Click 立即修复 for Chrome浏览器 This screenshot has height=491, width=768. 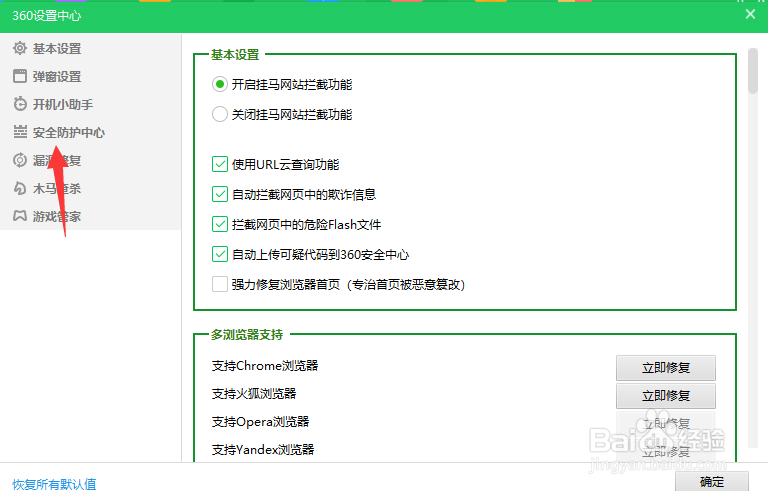pos(666,368)
